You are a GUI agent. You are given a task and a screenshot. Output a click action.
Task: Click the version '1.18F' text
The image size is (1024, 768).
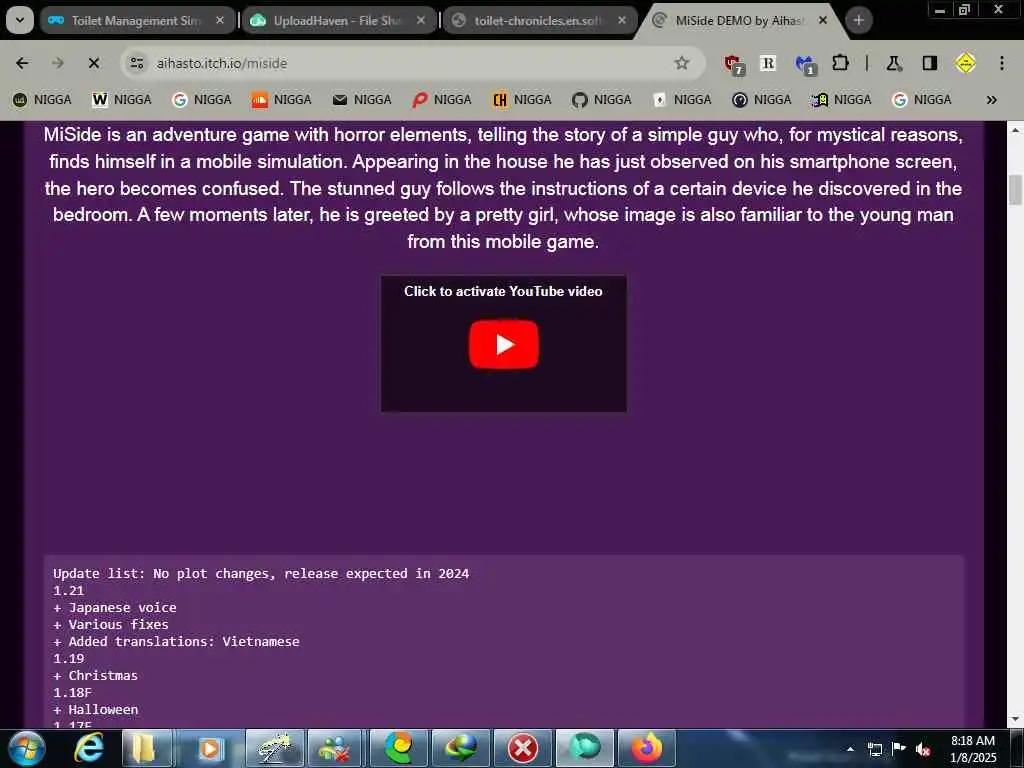coord(72,692)
